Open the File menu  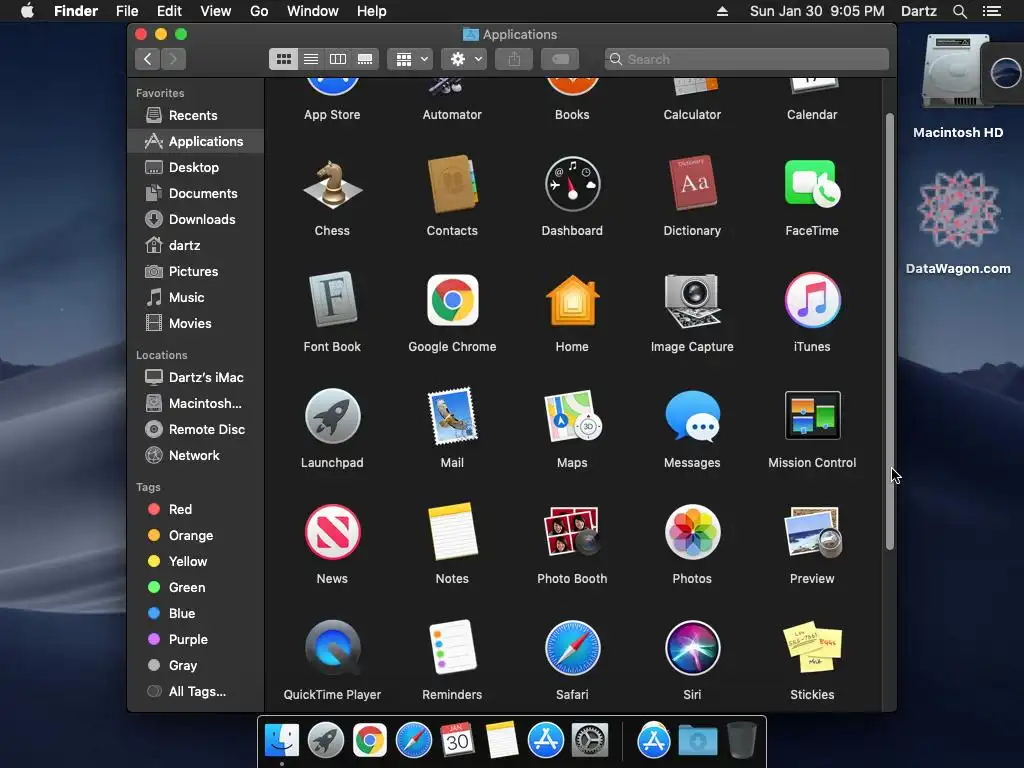coord(127,11)
